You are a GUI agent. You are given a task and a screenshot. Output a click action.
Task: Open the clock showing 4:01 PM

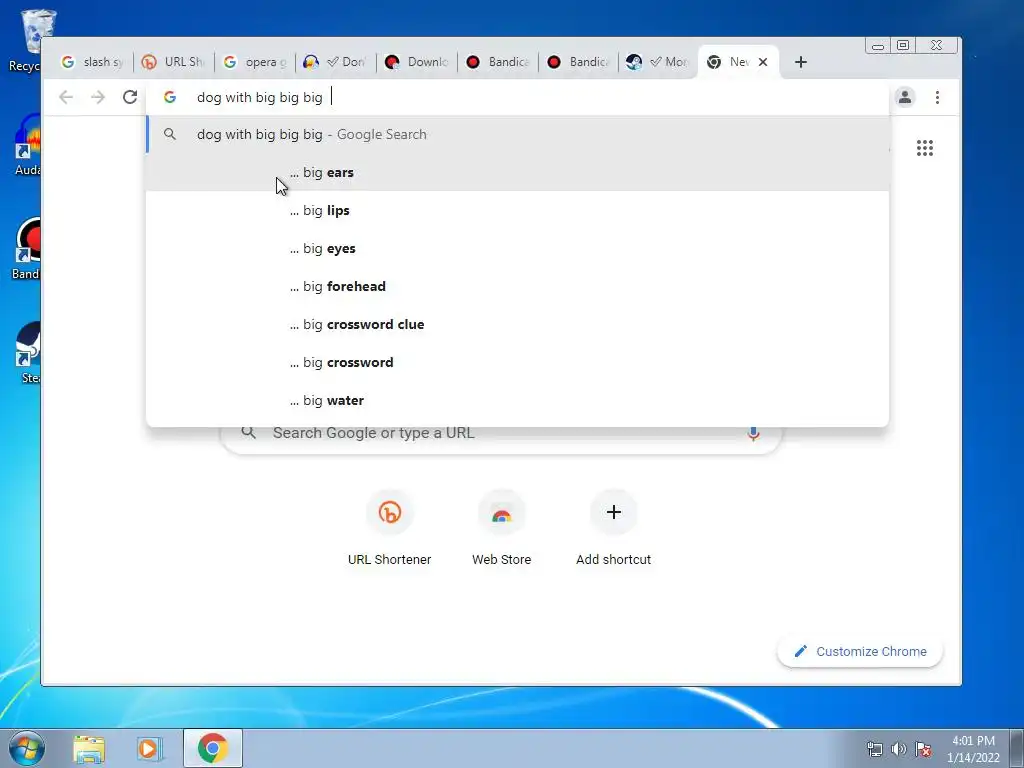point(973,749)
